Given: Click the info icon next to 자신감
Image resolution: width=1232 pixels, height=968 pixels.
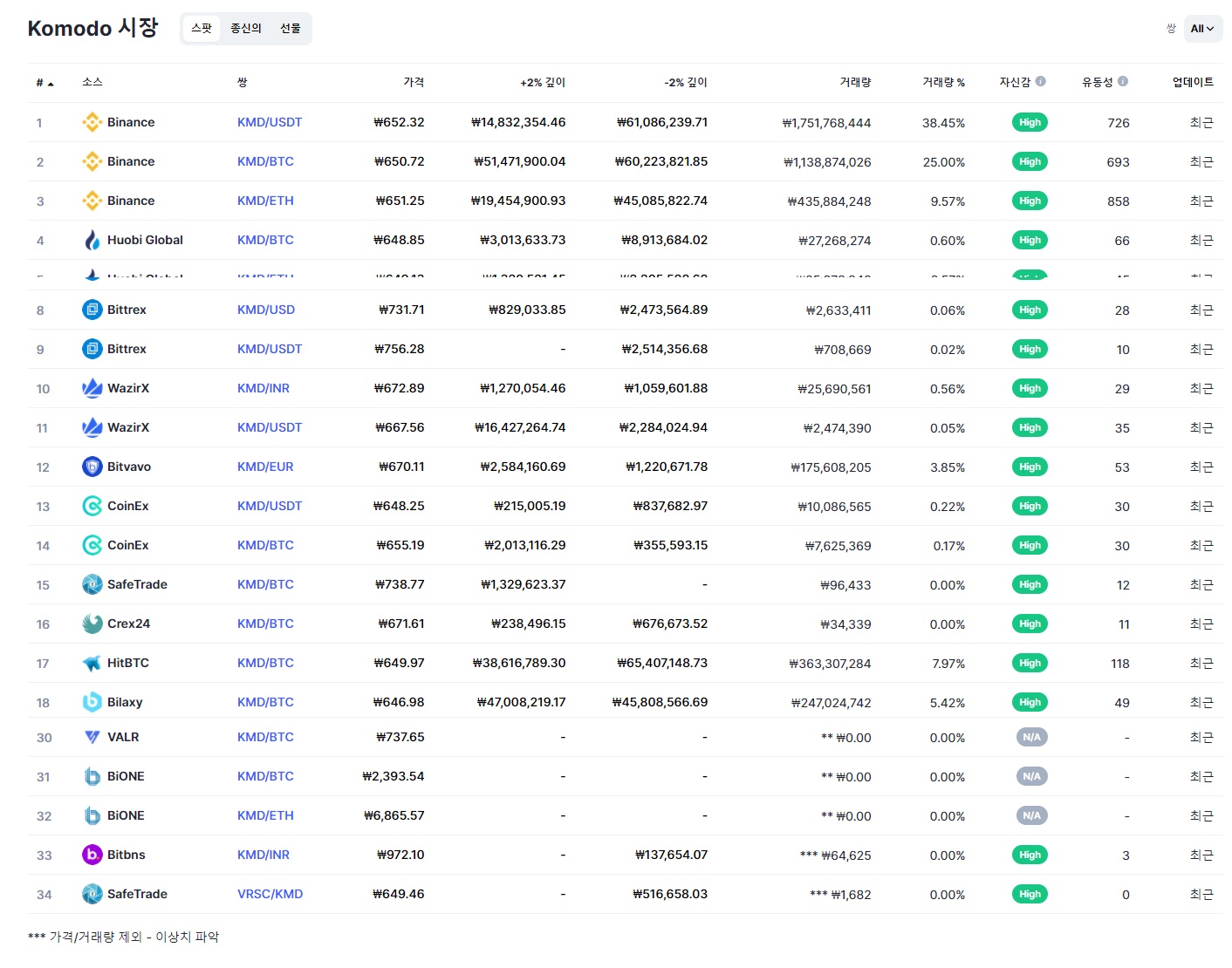Looking at the screenshot, I should [x=1041, y=81].
